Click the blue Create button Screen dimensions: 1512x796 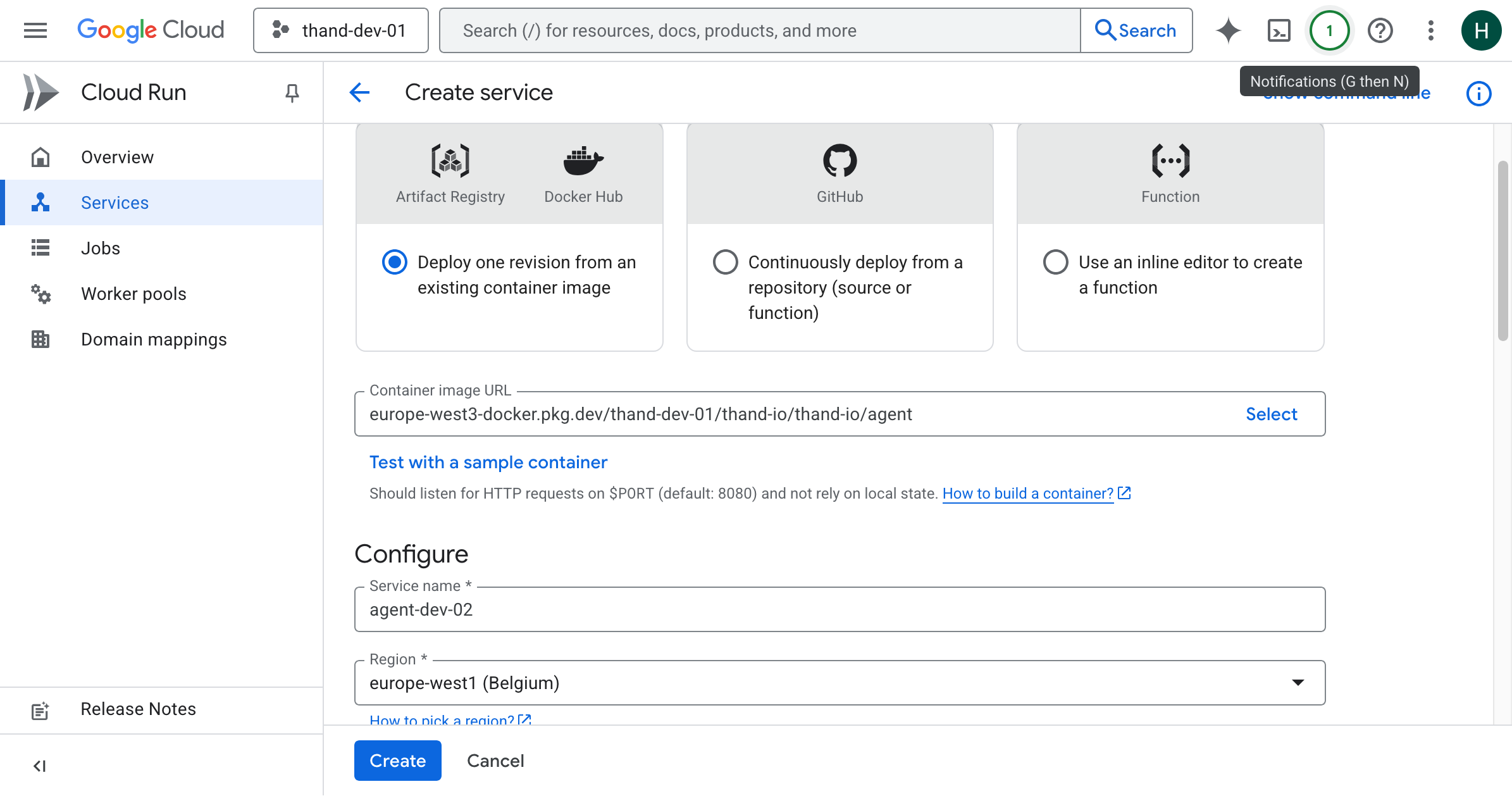pyautogui.click(x=397, y=761)
